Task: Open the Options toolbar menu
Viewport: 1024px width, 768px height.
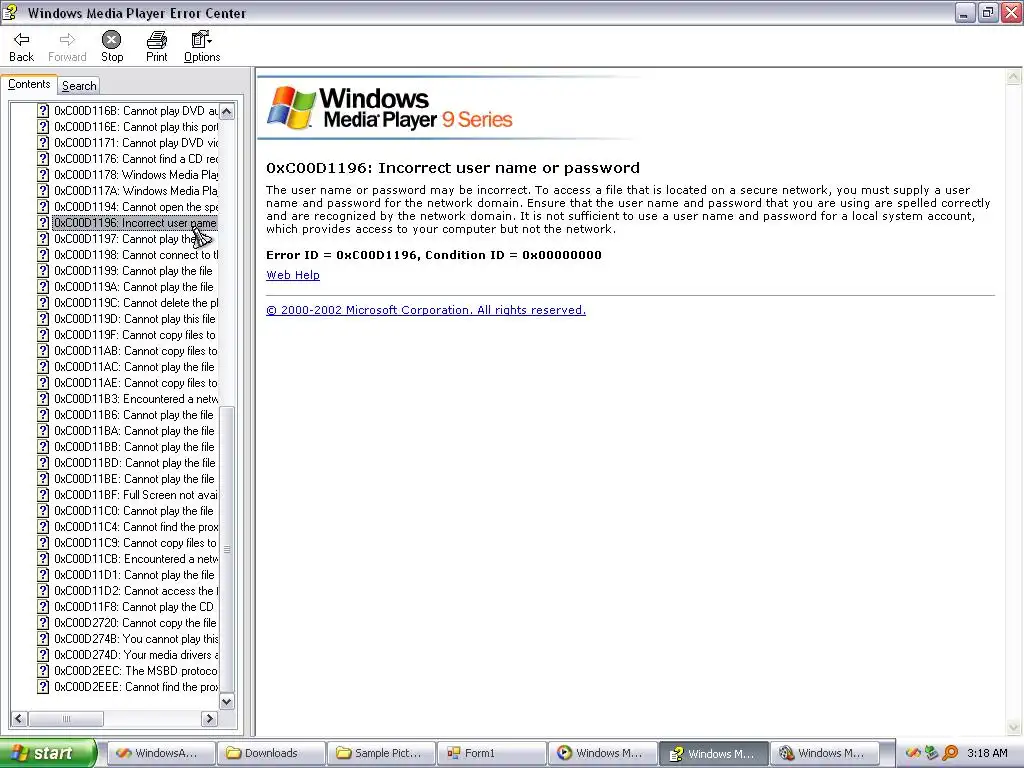Action: (202, 47)
